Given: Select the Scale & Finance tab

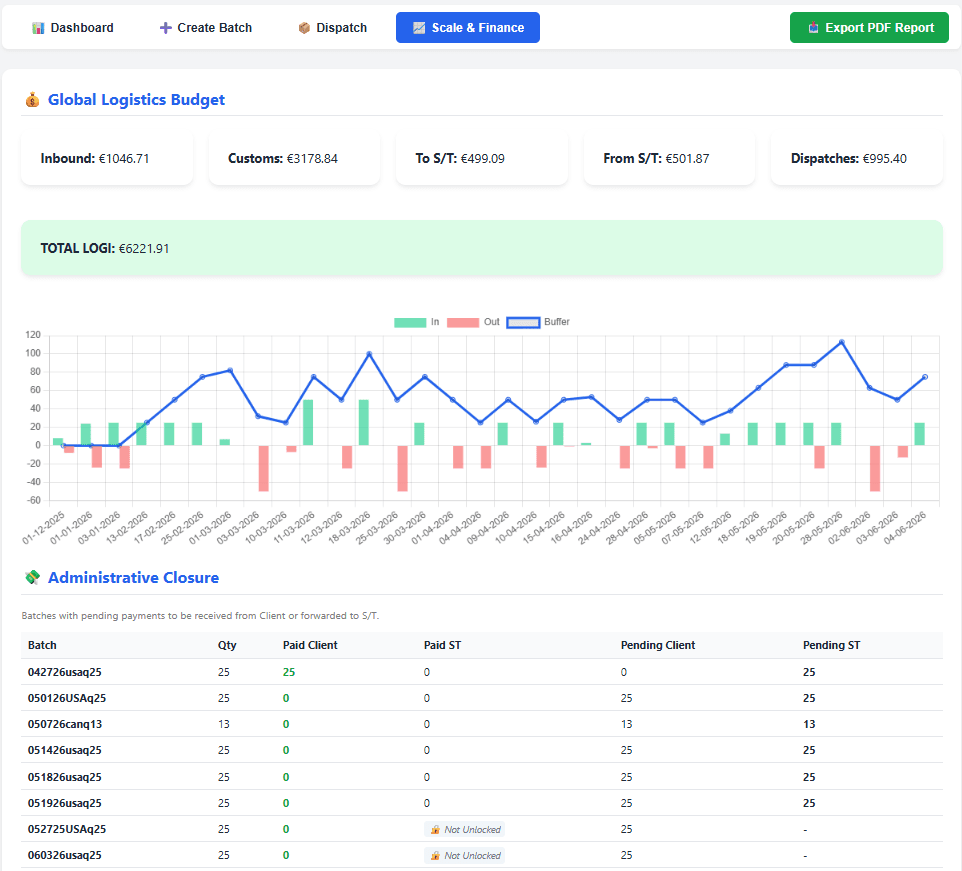Looking at the screenshot, I should [x=468, y=28].
